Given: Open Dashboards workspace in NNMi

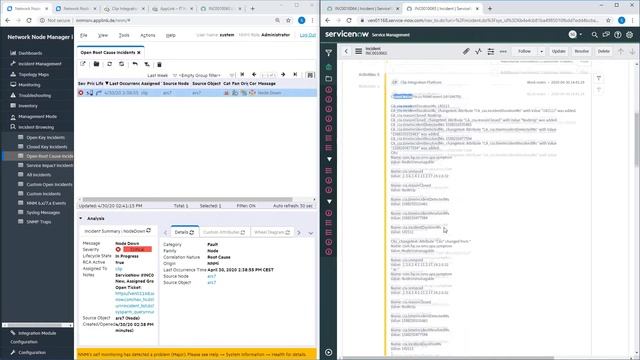Looking at the screenshot, I should [30, 53].
